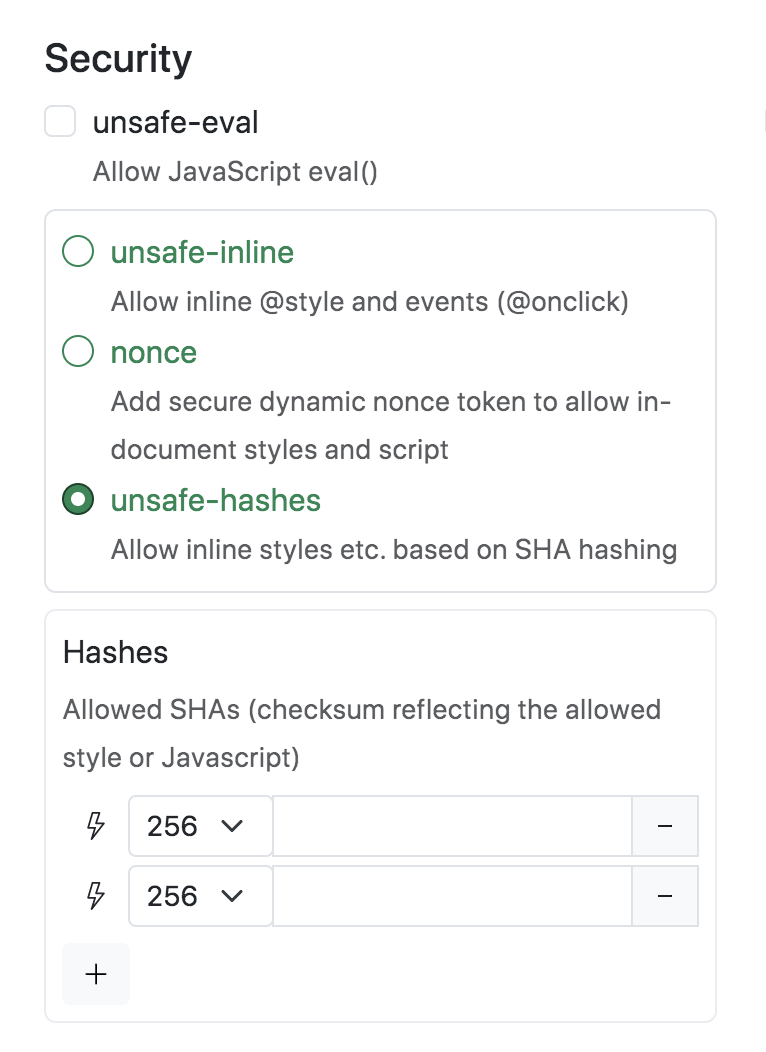Focus the first hash text input field

coord(452,826)
